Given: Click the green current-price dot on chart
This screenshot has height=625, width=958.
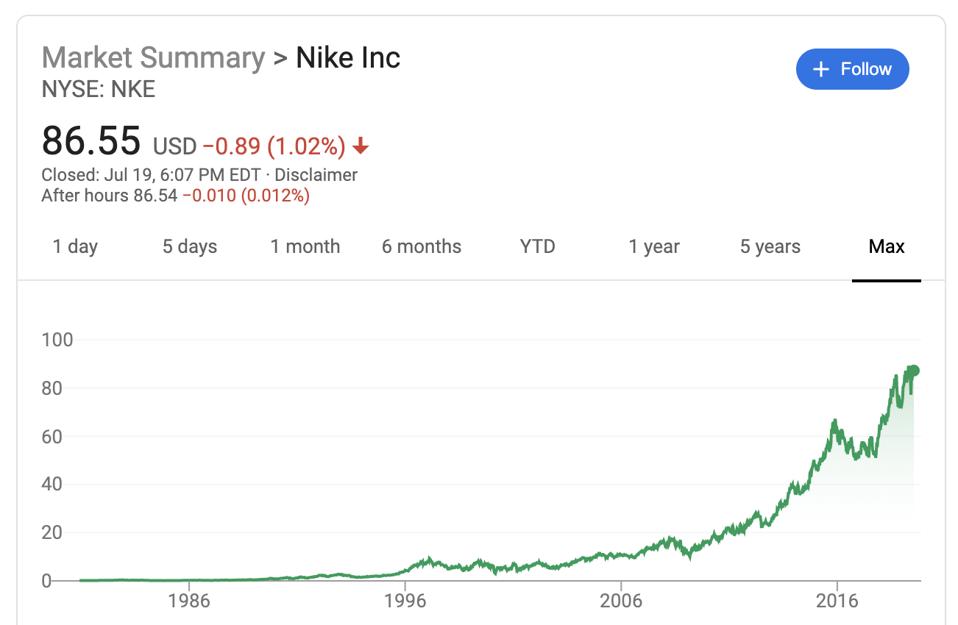Looking at the screenshot, I should (x=912, y=371).
